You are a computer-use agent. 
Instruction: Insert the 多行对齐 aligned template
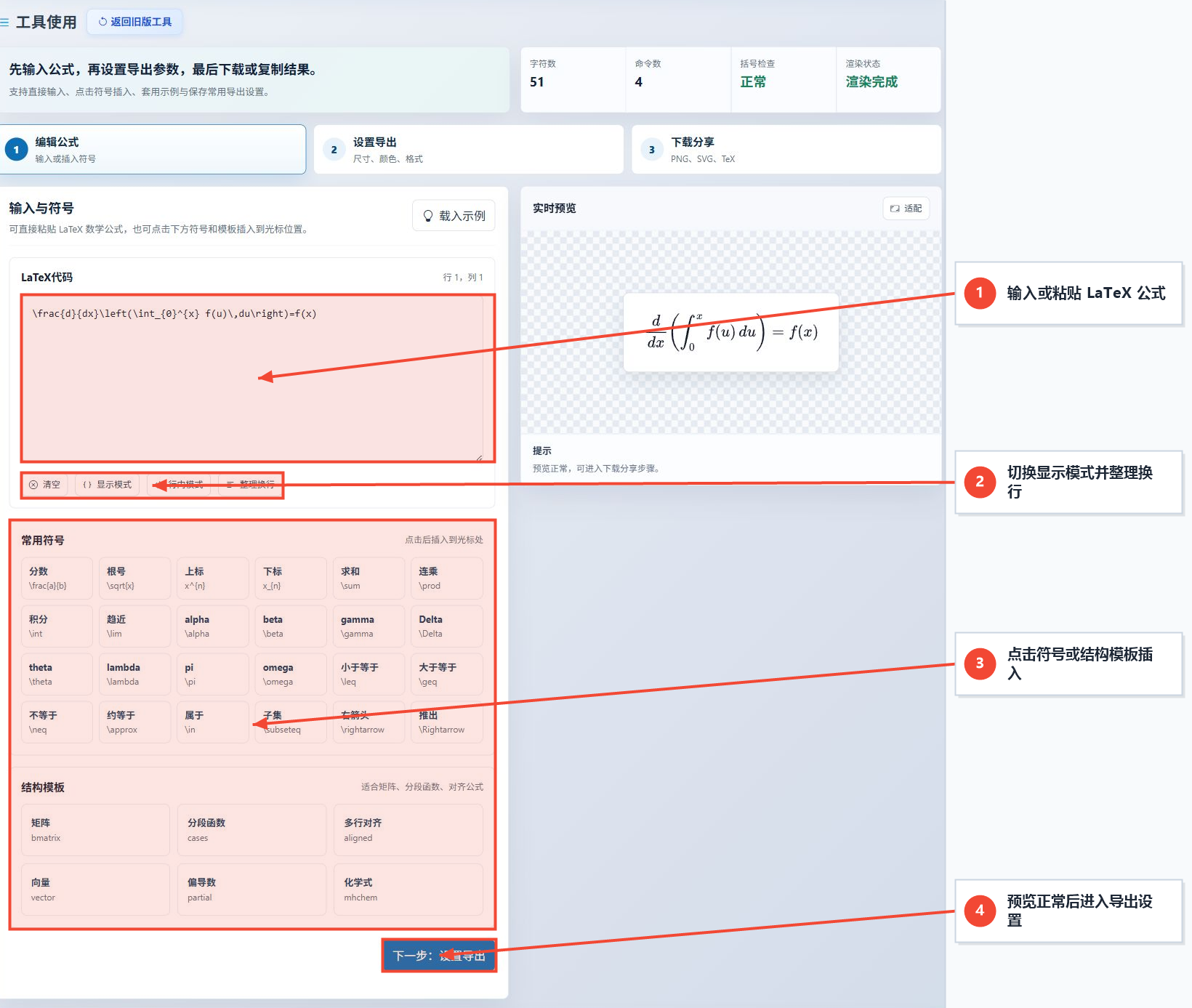408,830
